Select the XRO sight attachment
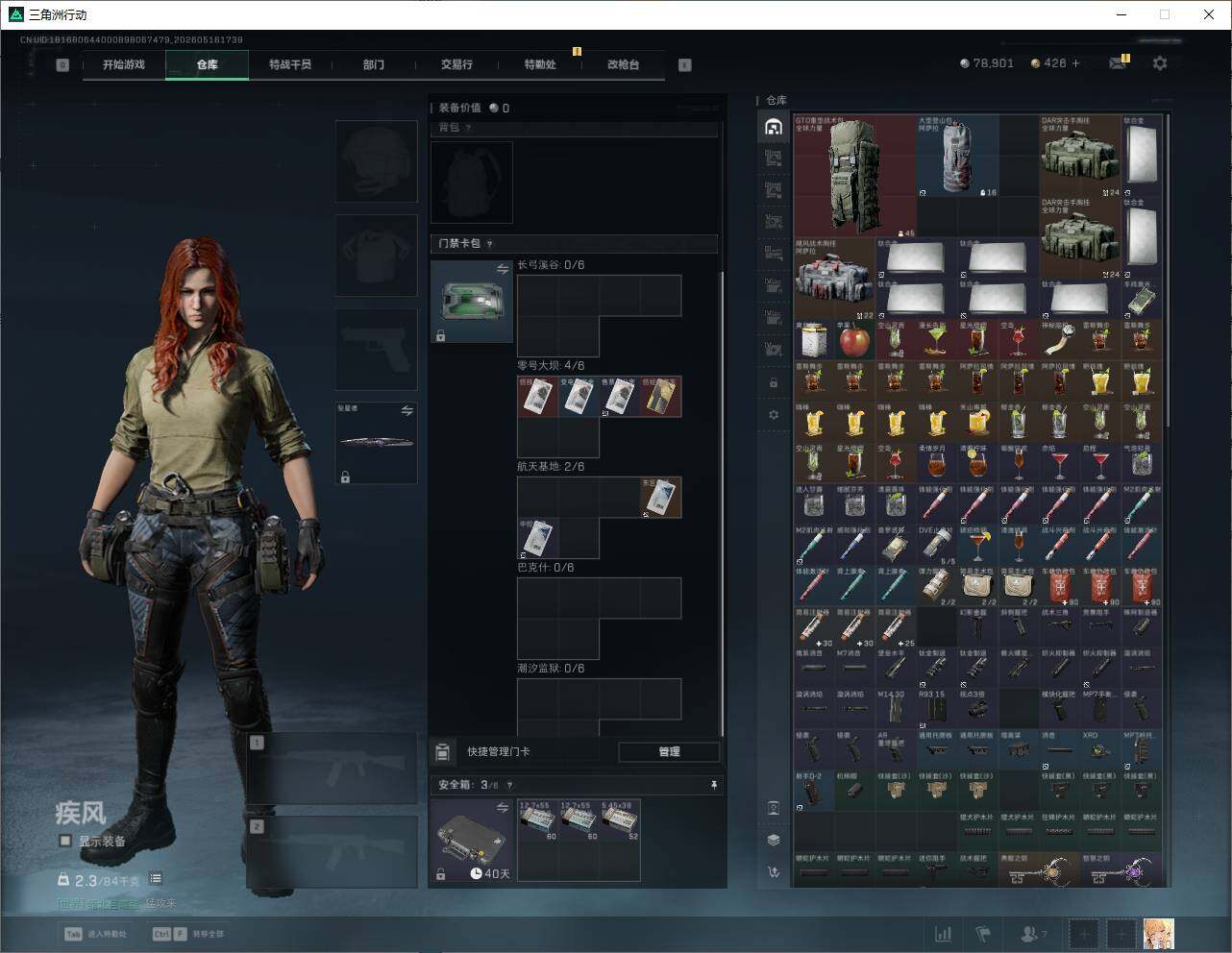Screen dimensions: 1232x953 point(1100,749)
